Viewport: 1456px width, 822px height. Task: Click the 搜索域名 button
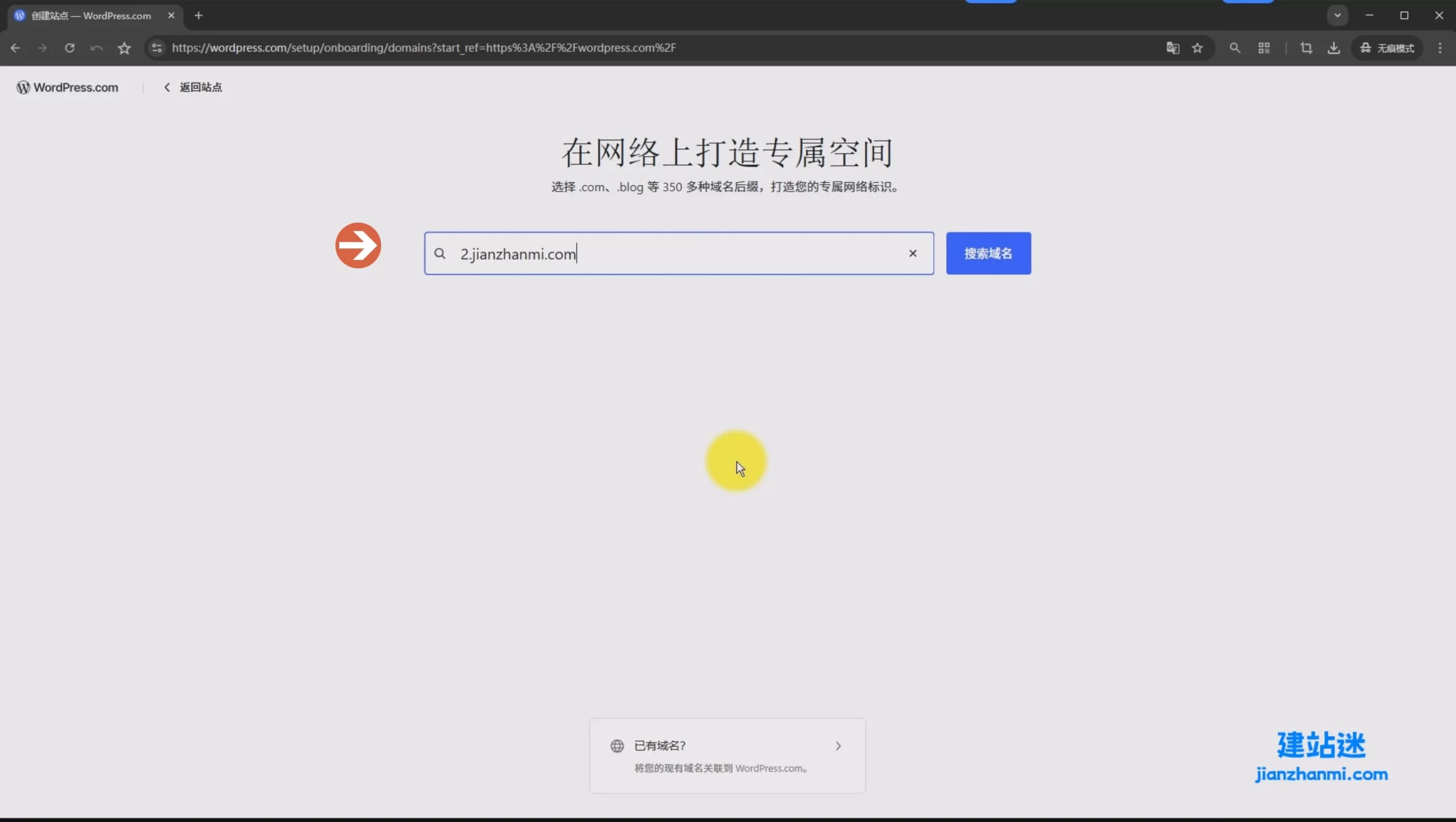988,254
